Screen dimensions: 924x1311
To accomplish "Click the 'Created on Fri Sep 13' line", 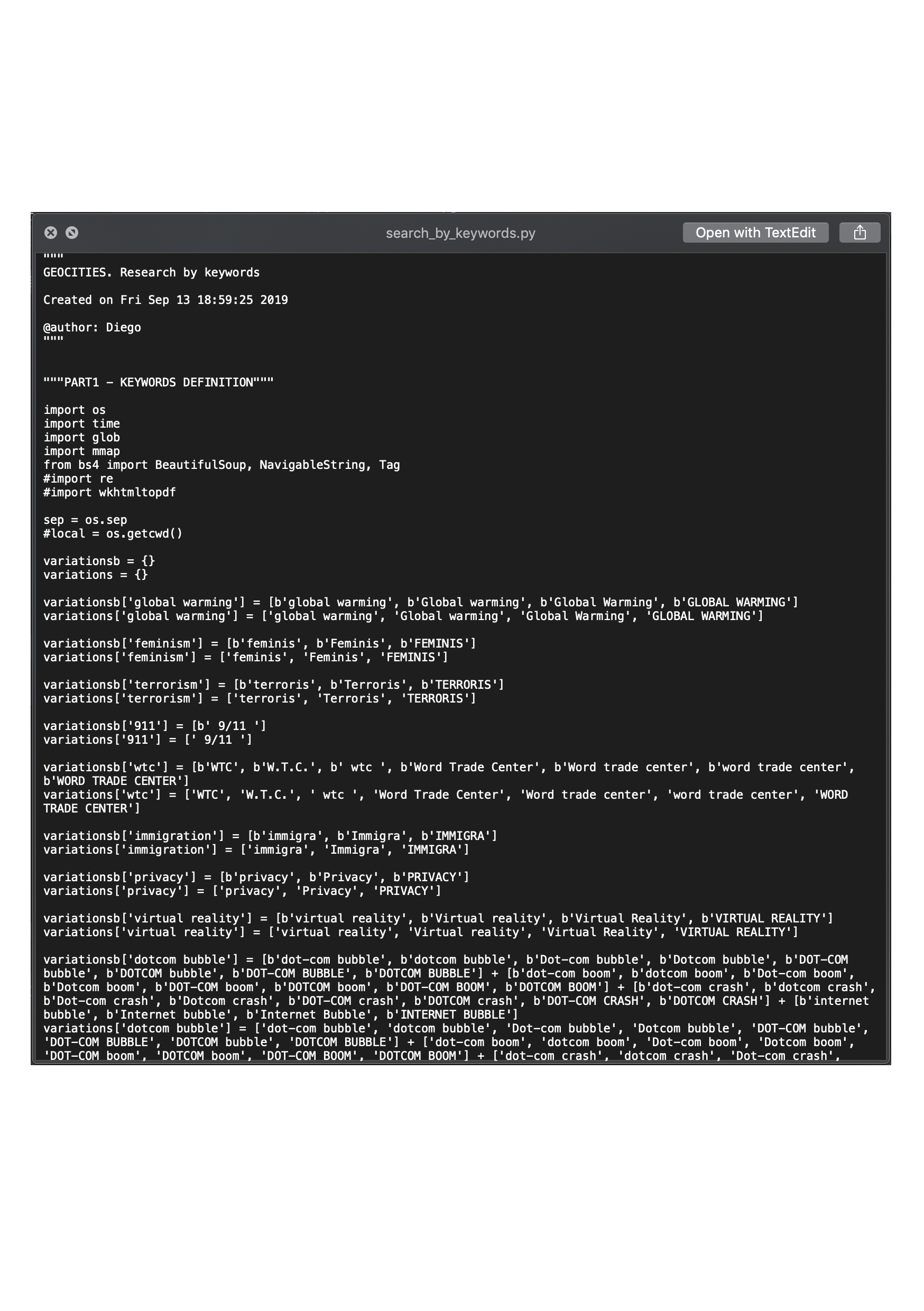I will 165,300.
